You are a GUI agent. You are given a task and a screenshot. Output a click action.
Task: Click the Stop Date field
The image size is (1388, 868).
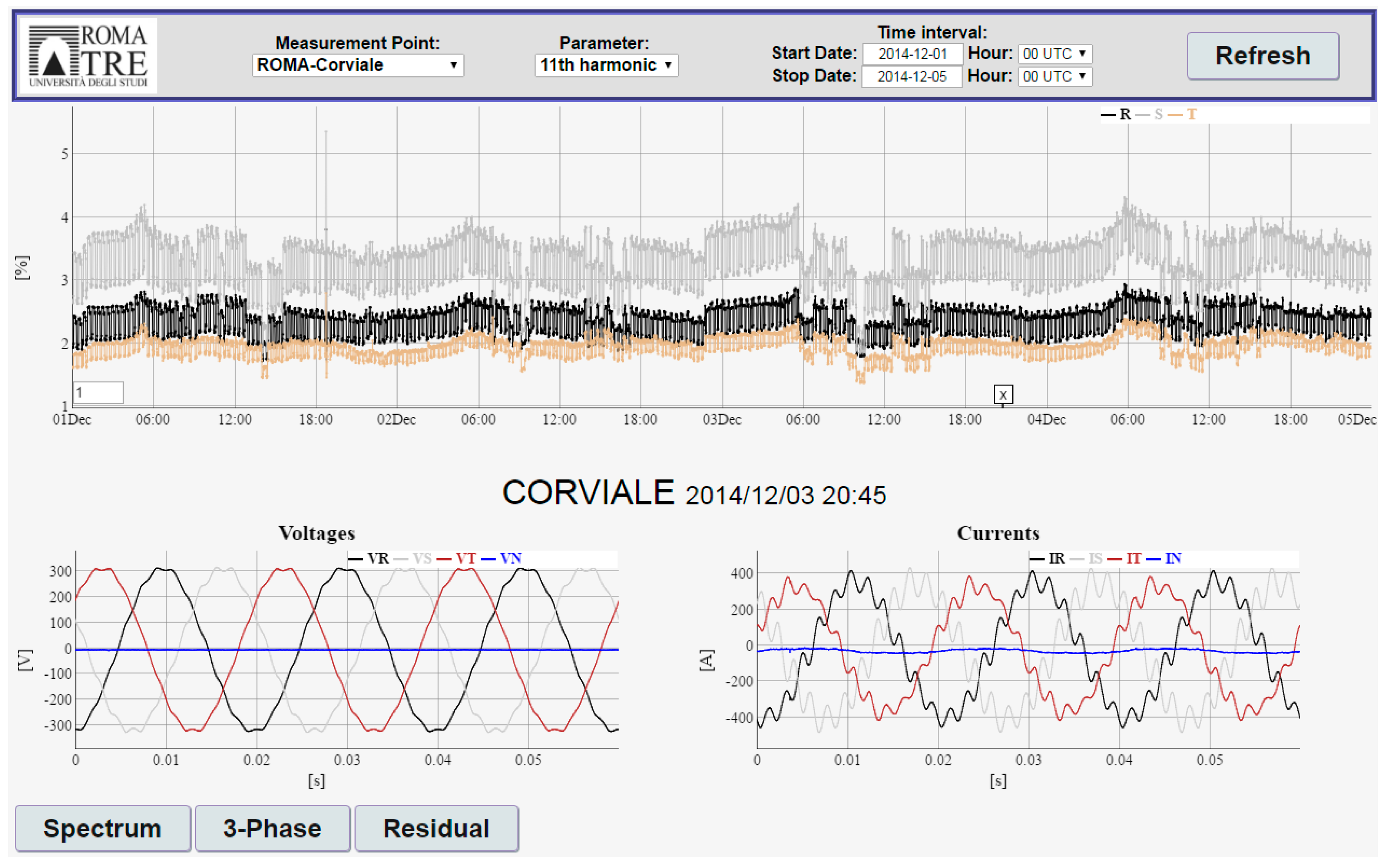click(x=912, y=76)
